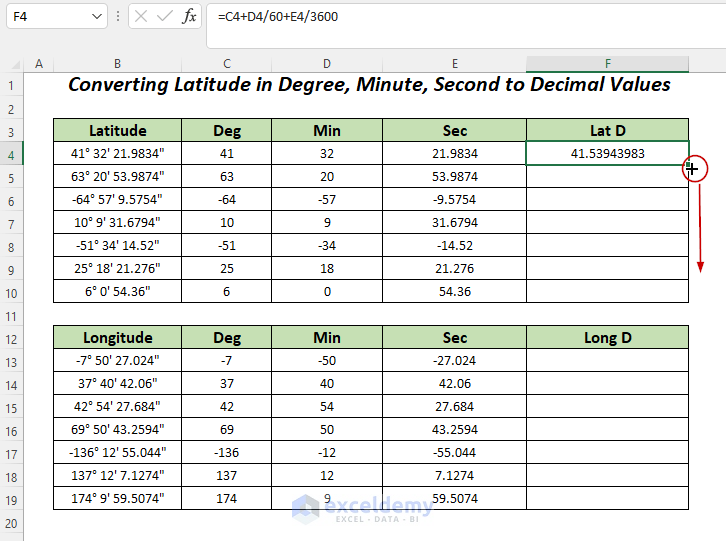
Task: Click cell containing 41.53943983
Action: [607, 154]
